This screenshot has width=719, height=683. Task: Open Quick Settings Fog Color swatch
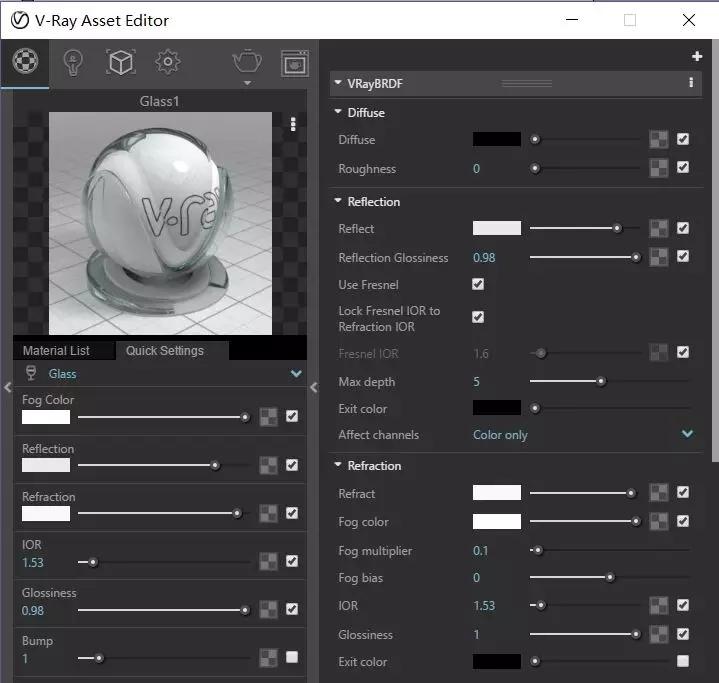point(46,417)
